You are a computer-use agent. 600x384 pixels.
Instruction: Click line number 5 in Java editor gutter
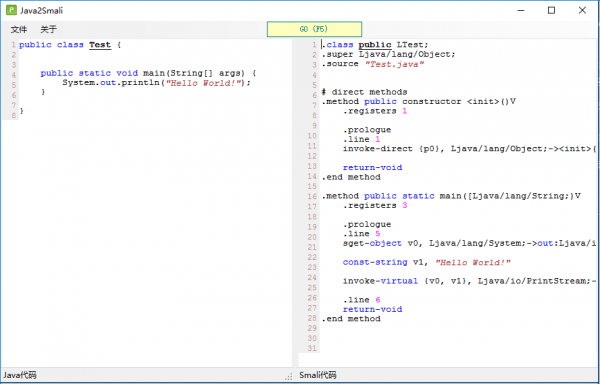14,85
